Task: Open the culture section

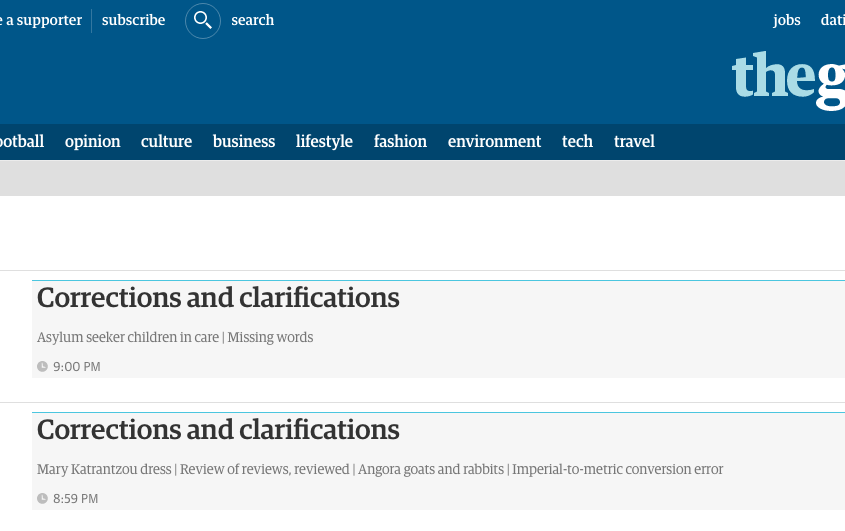Action: click(x=167, y=141)
